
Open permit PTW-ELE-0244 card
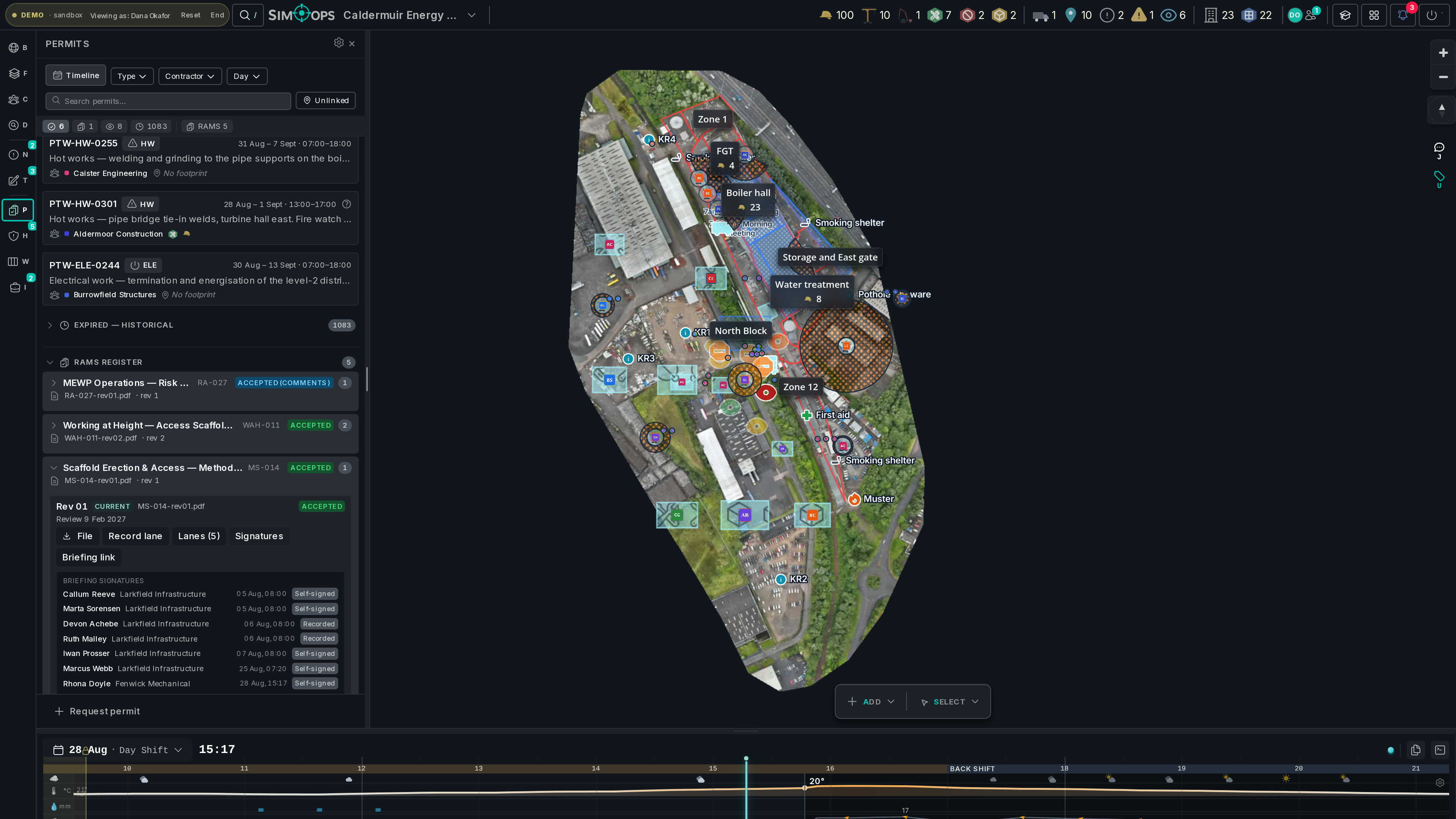[x=200, y=279]
